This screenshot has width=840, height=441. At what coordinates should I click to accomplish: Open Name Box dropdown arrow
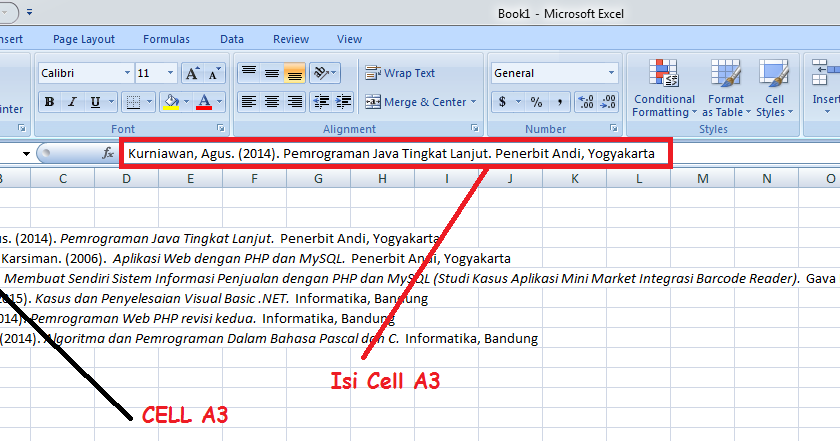(x=26, y=154)
